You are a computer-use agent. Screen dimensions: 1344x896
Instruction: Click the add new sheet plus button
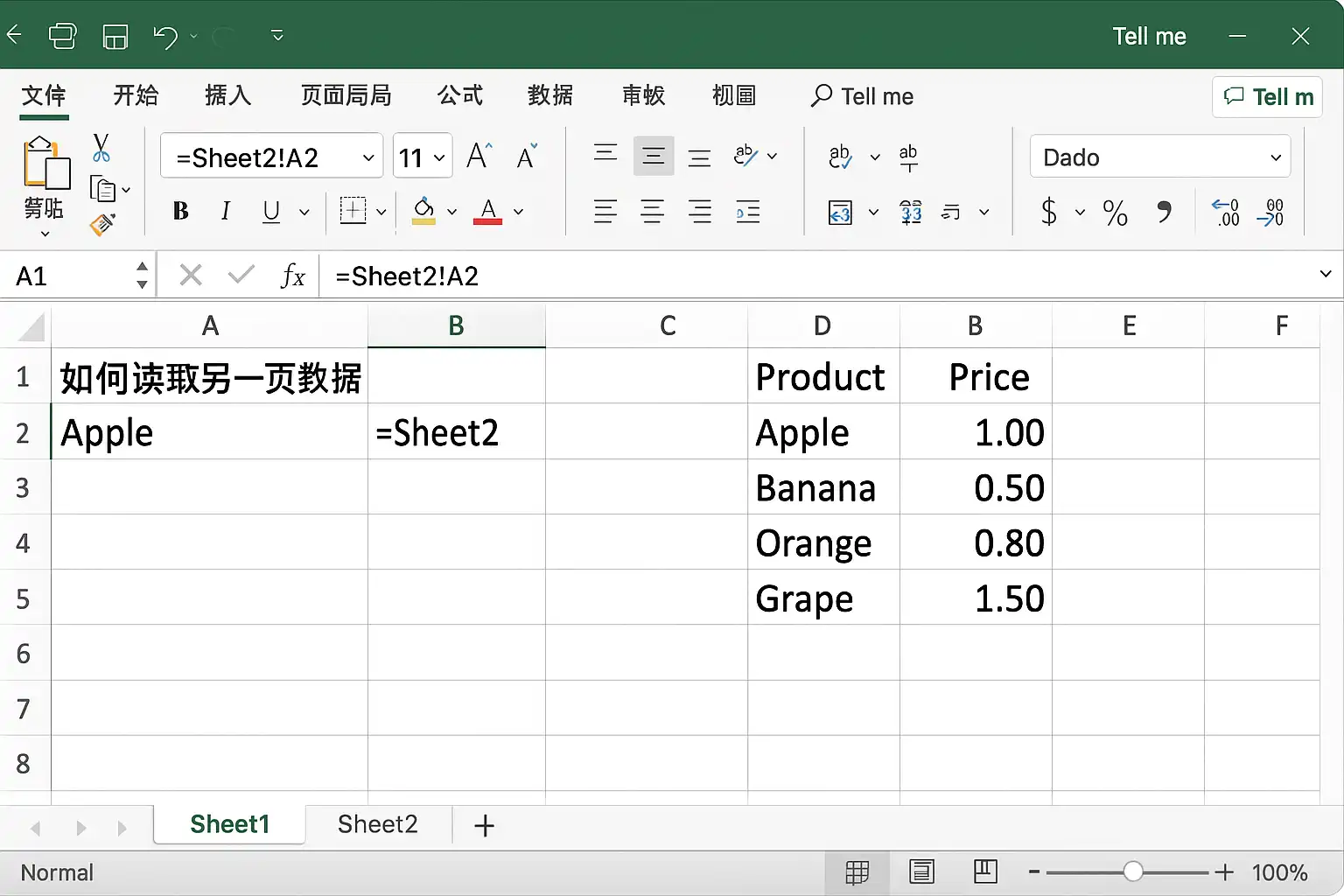click(x=484, y=825)
